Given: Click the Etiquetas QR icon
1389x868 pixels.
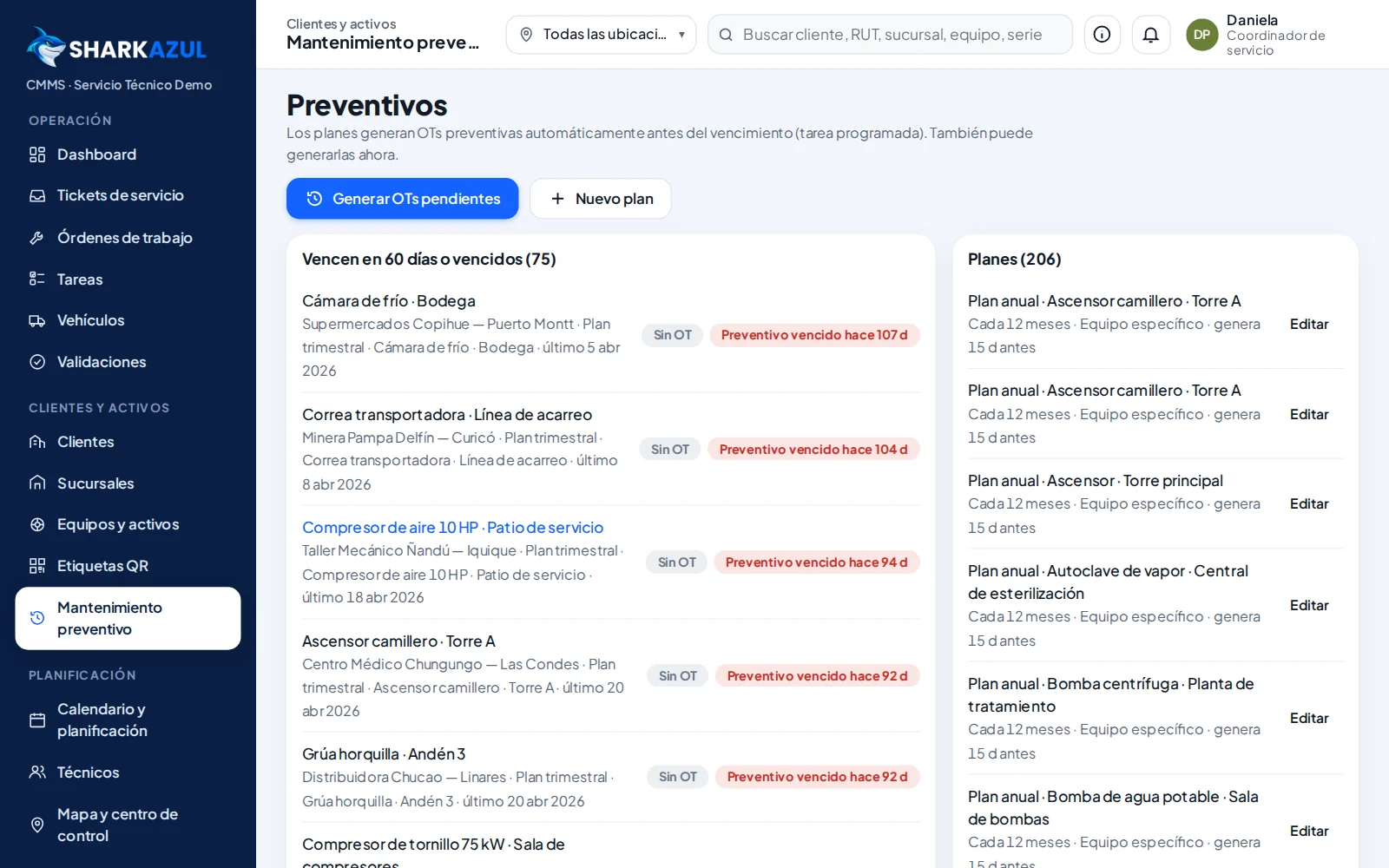Looking at the screenshot, I should click(37, 566).
